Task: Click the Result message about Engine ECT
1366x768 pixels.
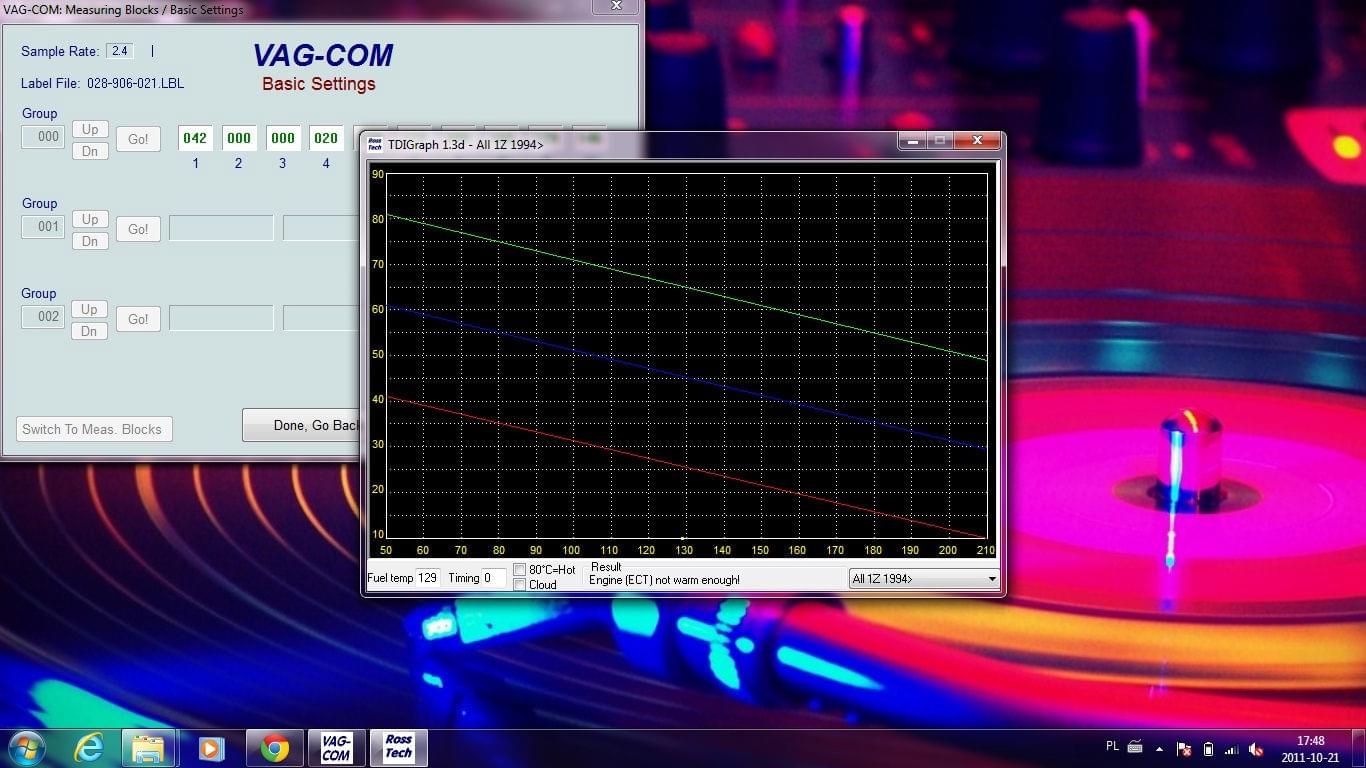Action: (x=665, y=580)
